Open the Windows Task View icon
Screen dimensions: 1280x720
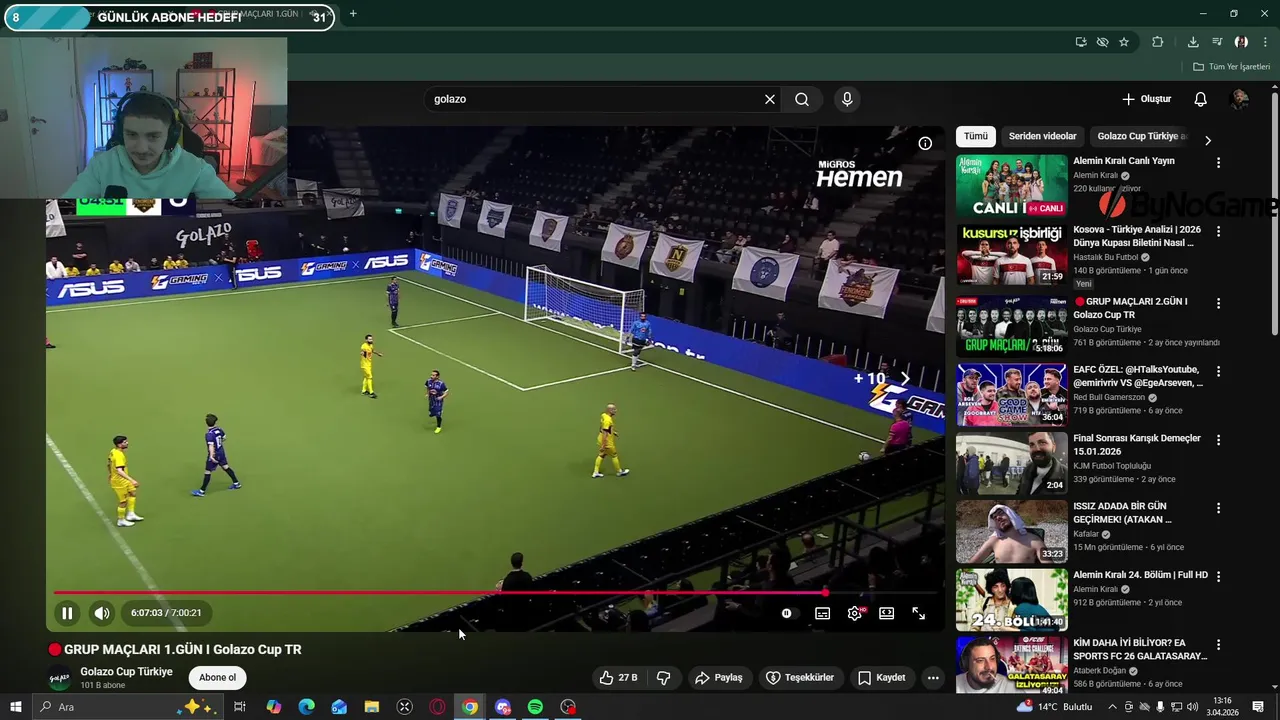(x=240, y=707)
